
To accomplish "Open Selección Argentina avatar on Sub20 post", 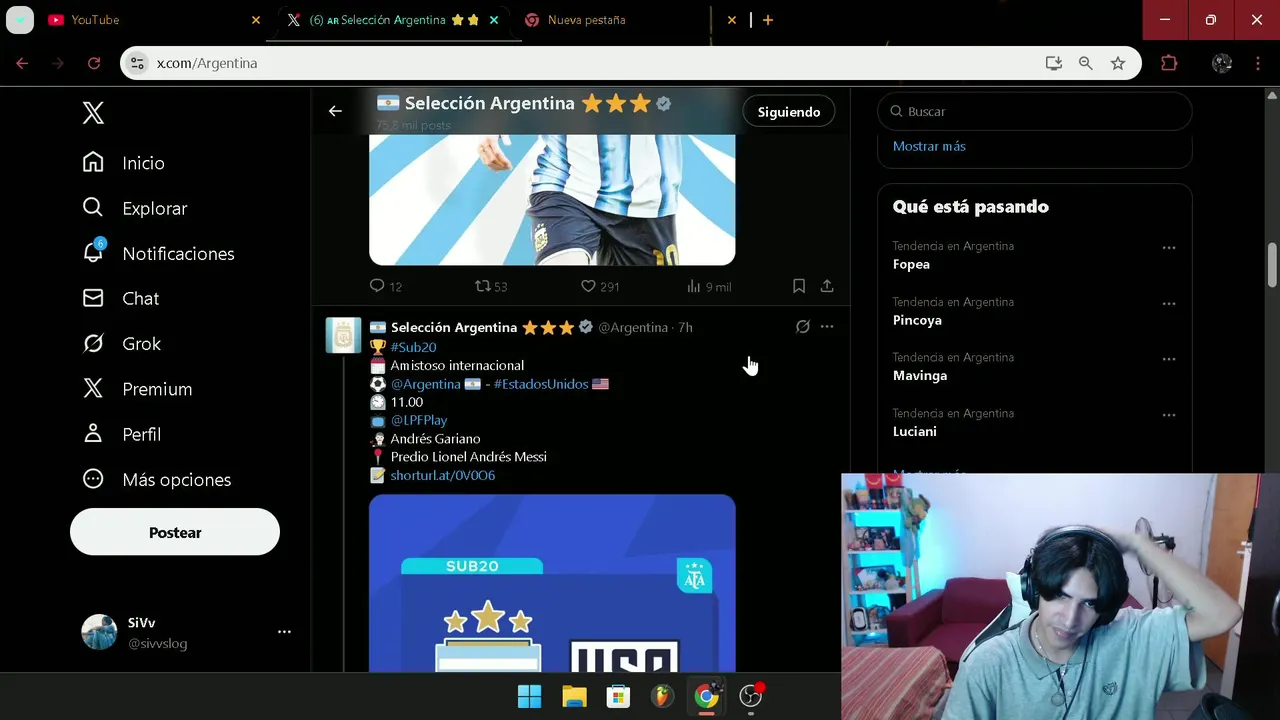I will tap(343, 336).
